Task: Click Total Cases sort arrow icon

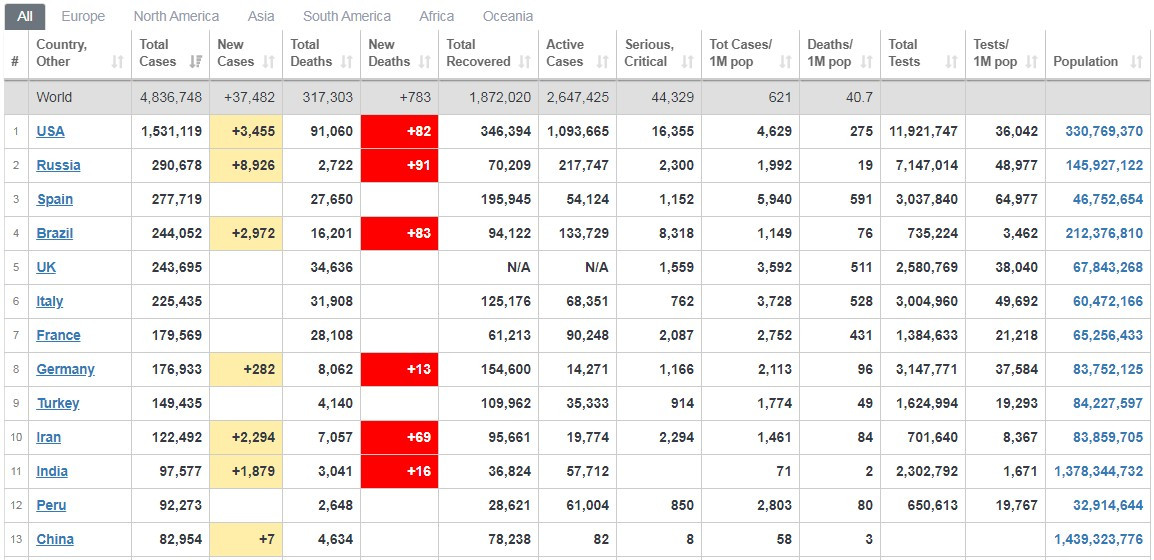Action: (x=196, y=62)
